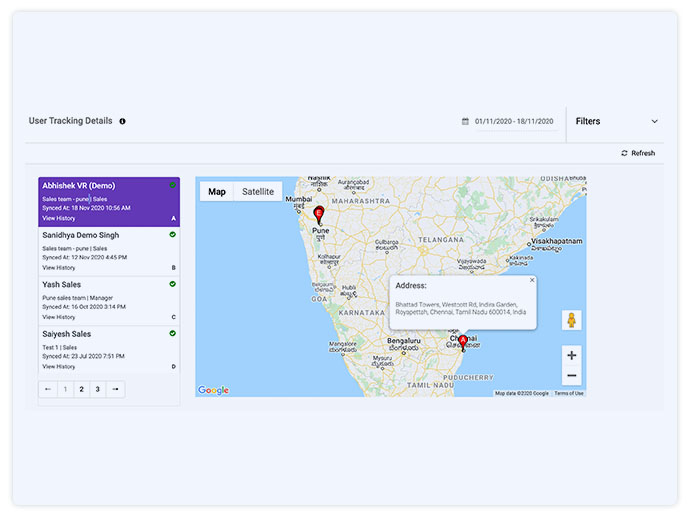Viewport: 689px width, 517px height.
Task: Open View History for Saiyesh Sales
Action: pyautogui.click(x=58, y=366)
